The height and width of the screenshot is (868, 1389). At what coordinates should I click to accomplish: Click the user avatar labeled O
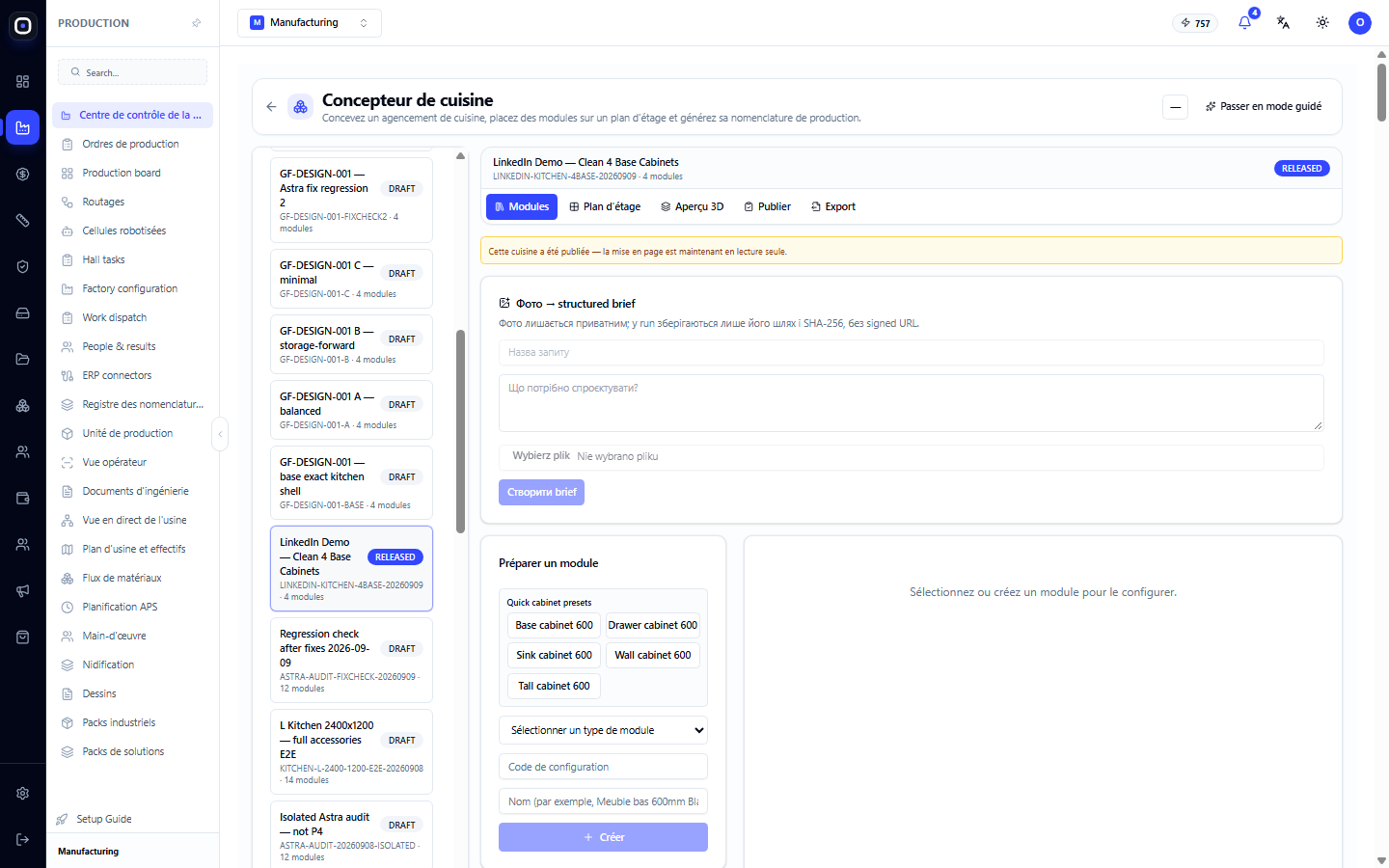point(1360,22)
